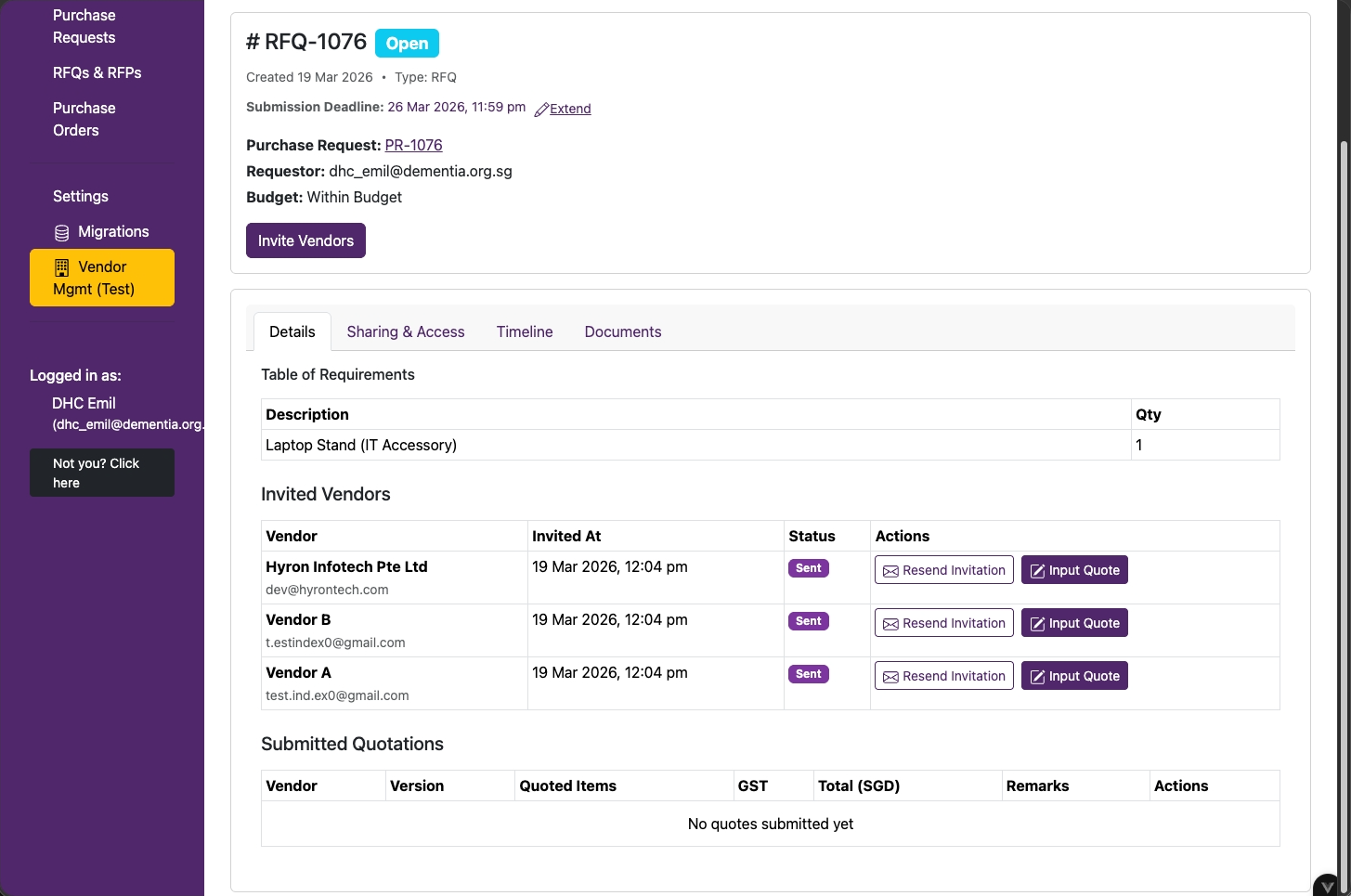
Task: Input Quote for Vendor A
Action: point(1074,676)
